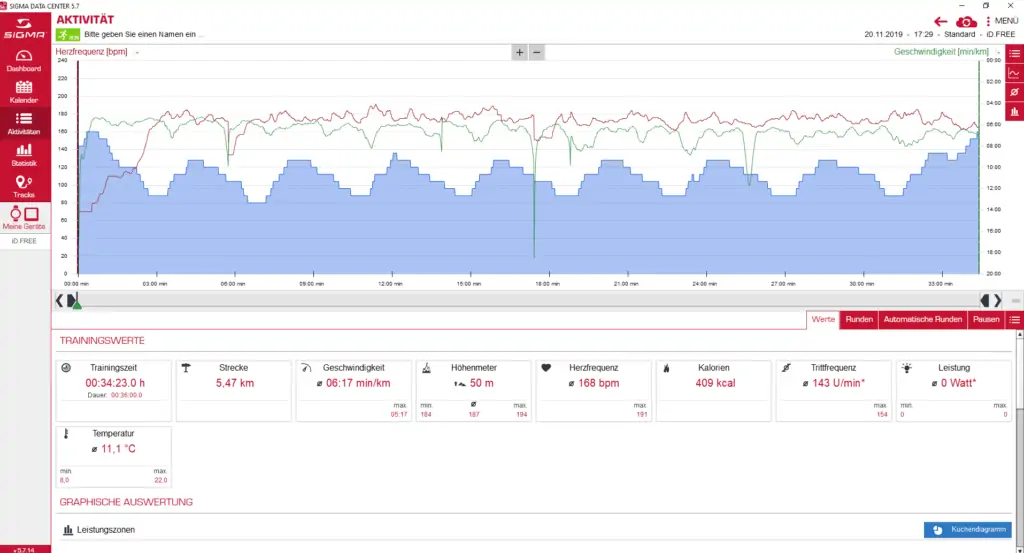Open the Dashboard from the sidebar

tap(24, 61)
